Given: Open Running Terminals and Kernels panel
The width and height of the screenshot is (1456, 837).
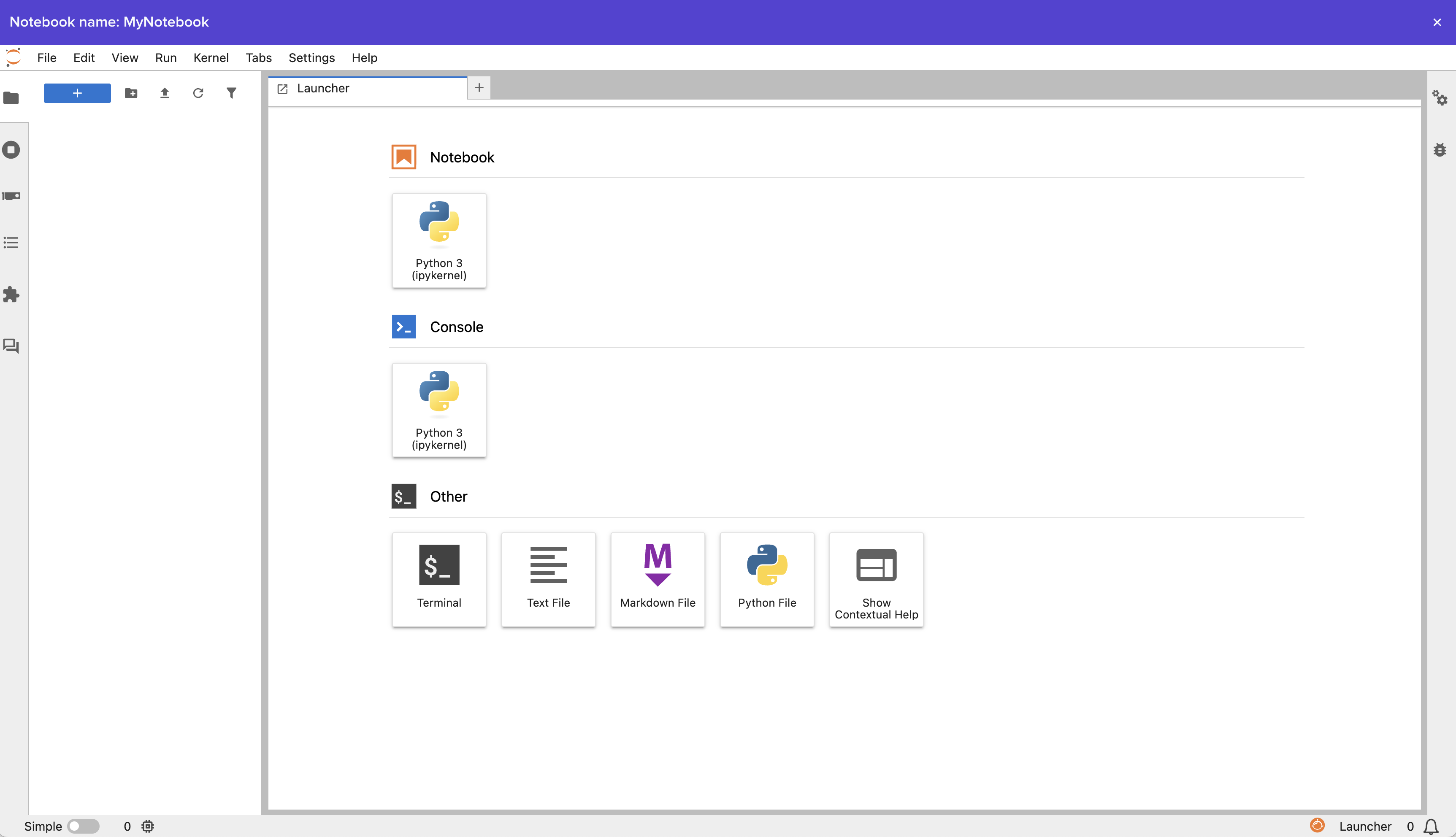Looking at the screenshot, I should point(11,150).
